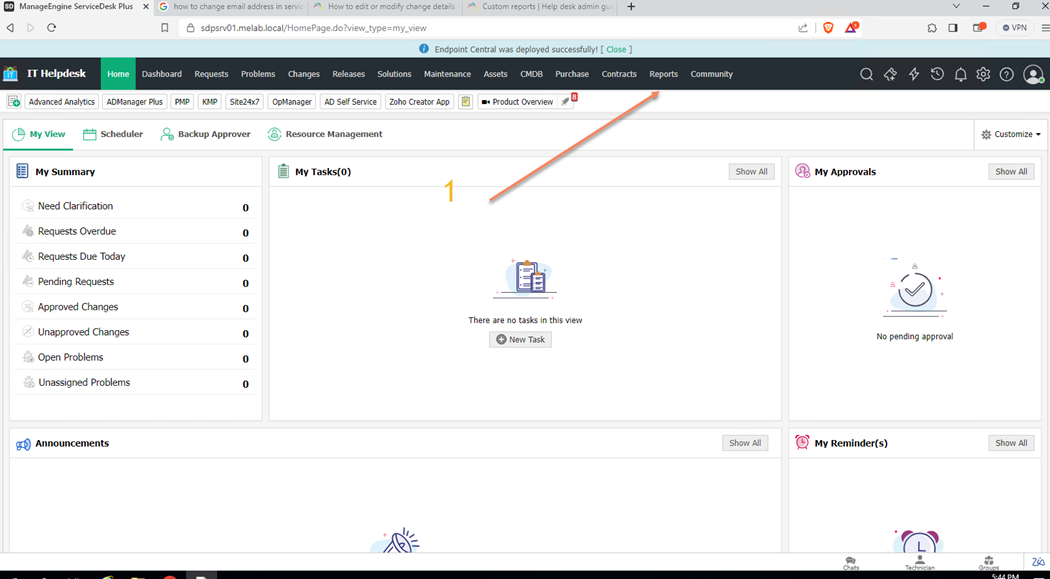Open the user profile avatar
The height and width of the screenshot is (579, 1050).
click(x=1033, y=75)
